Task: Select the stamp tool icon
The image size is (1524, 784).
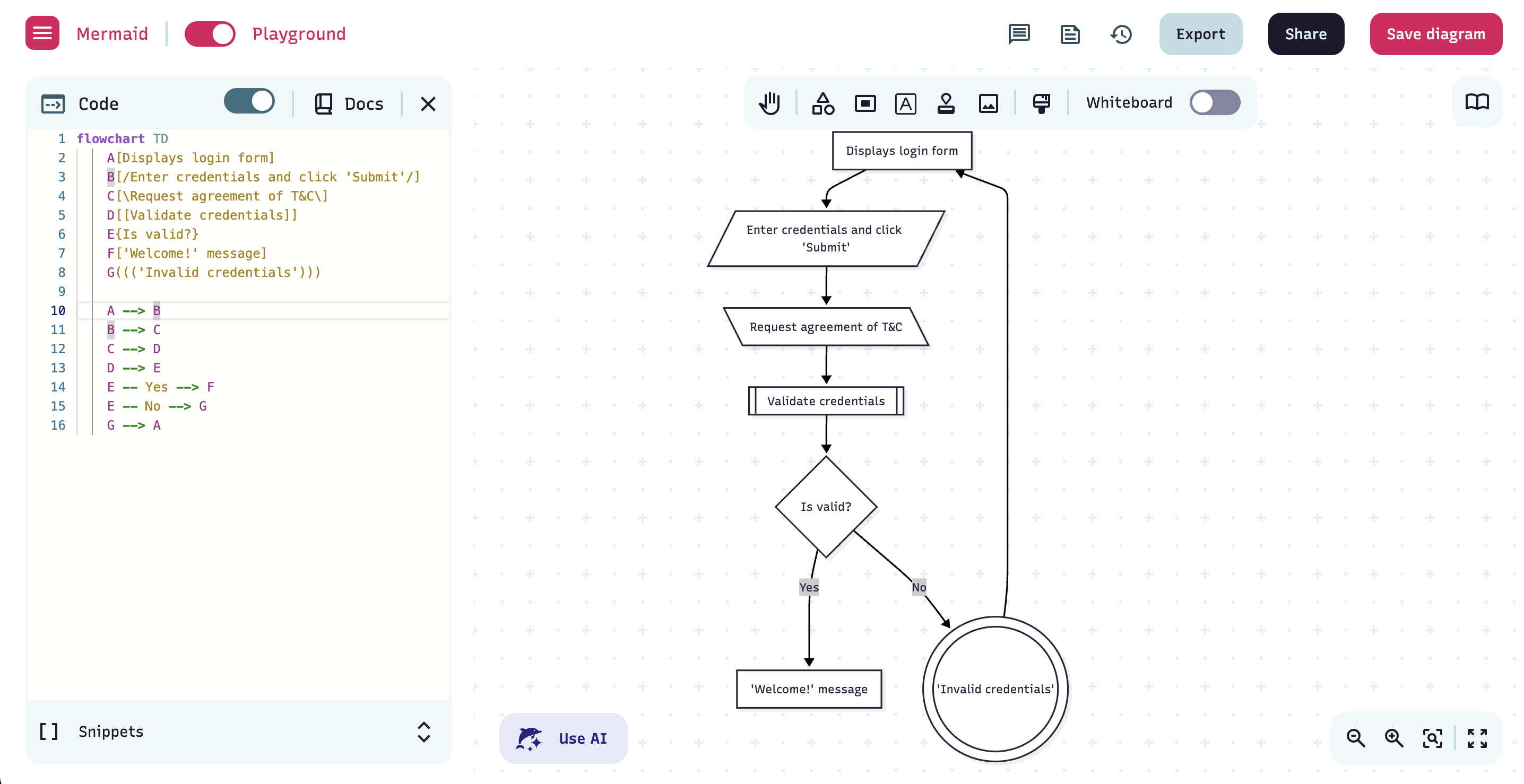Action: tap(946, 103)
